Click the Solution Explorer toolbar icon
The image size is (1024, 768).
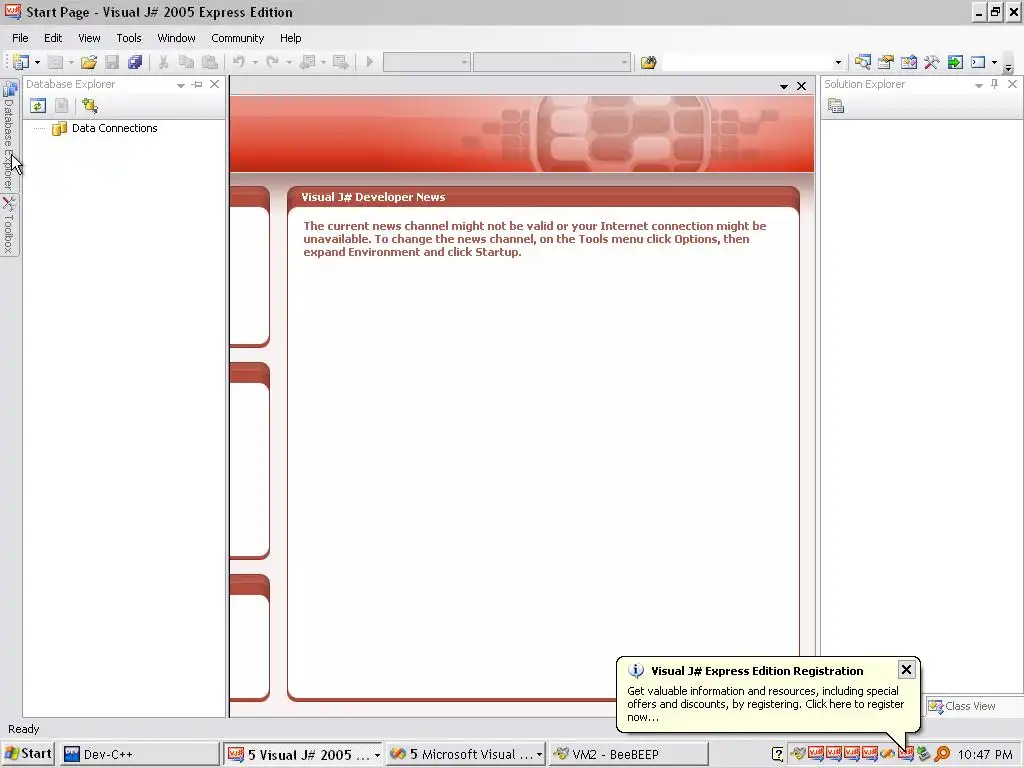click(863, 62)
